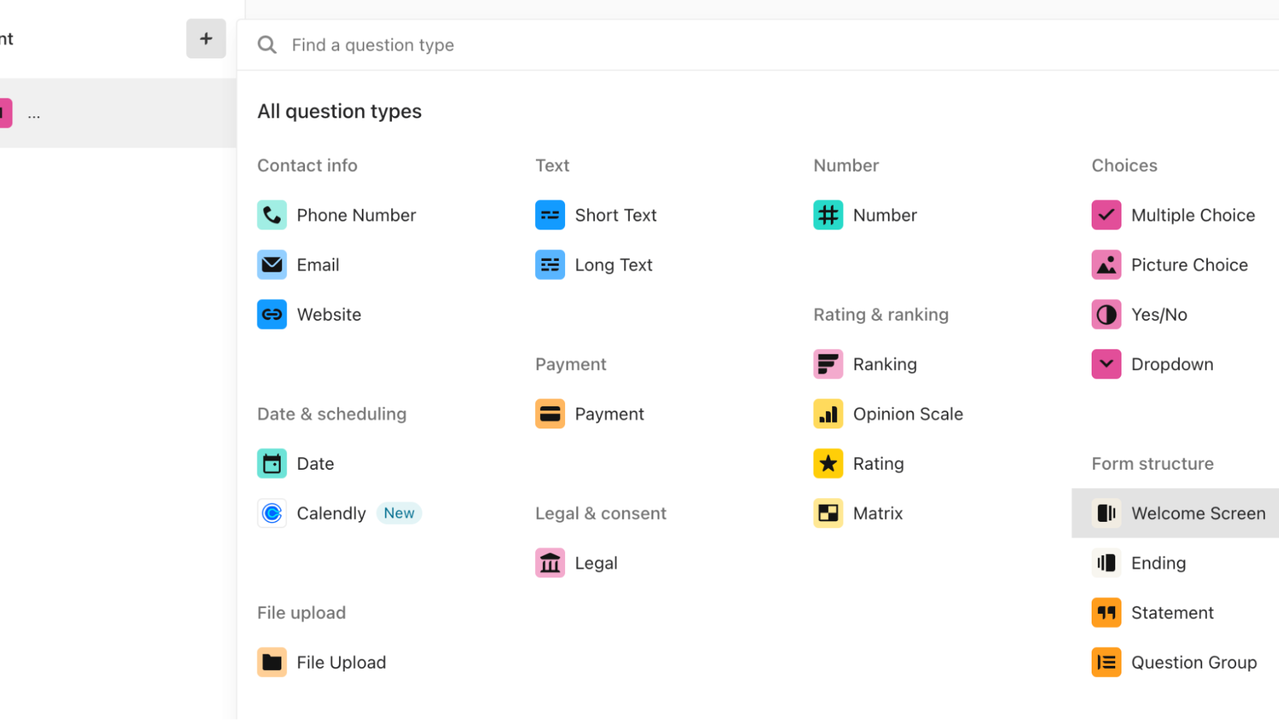Select the Number hash icon
The height and width of the screenshot is (720, 1279).
click(828, 215)
